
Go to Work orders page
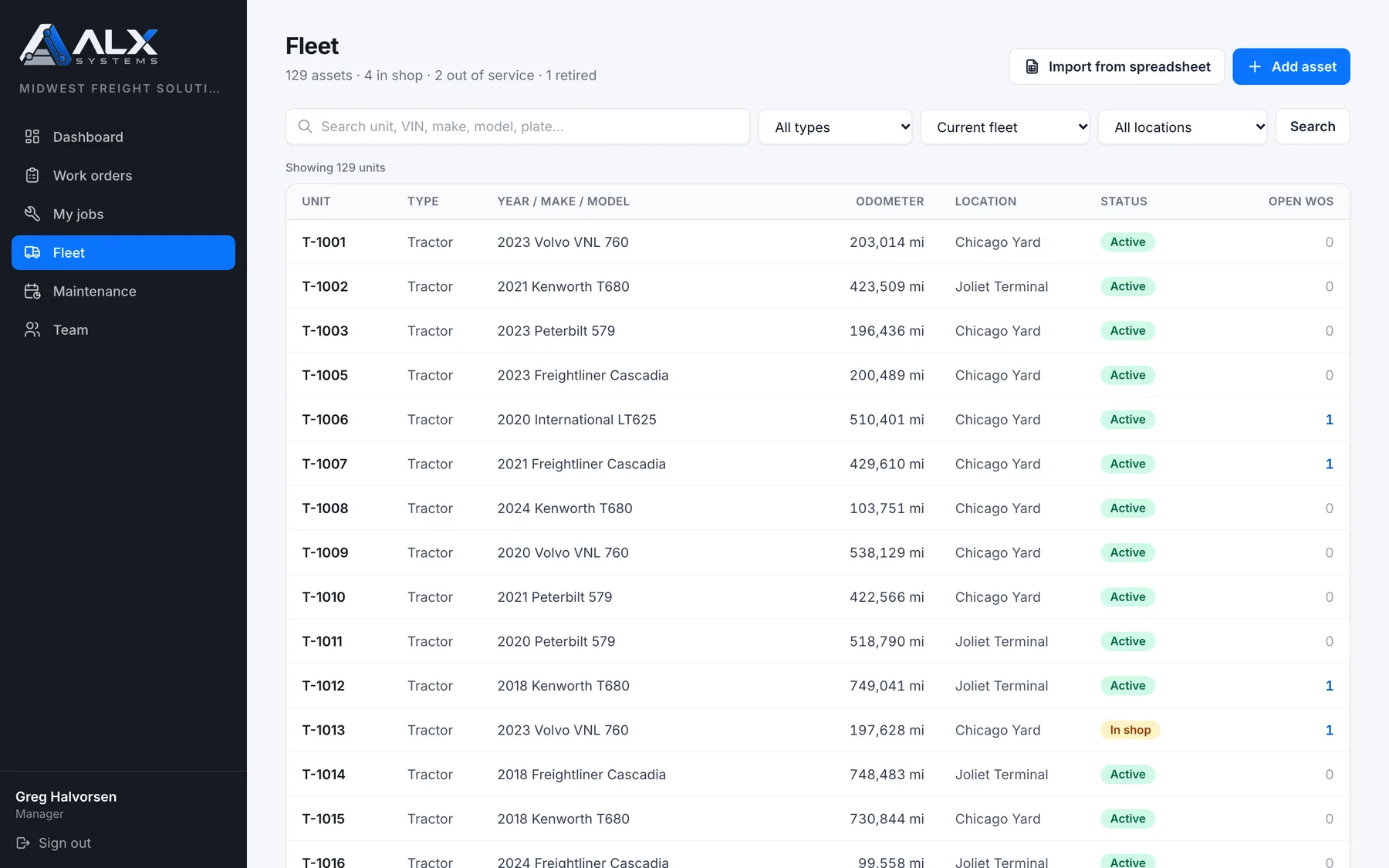tap(123, 175)
